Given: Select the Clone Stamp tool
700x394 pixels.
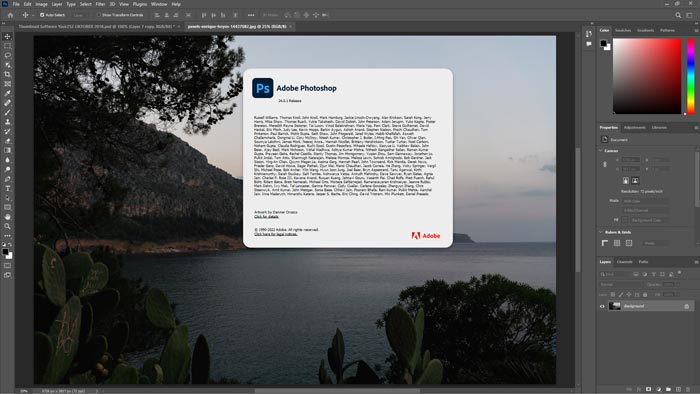Looking at the screenshot, I should (x=8, y=122).
